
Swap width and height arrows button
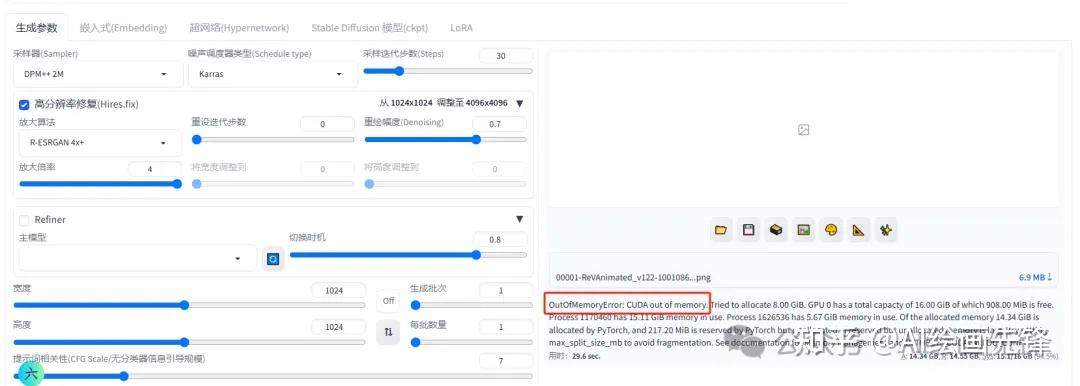pos(388,332)
